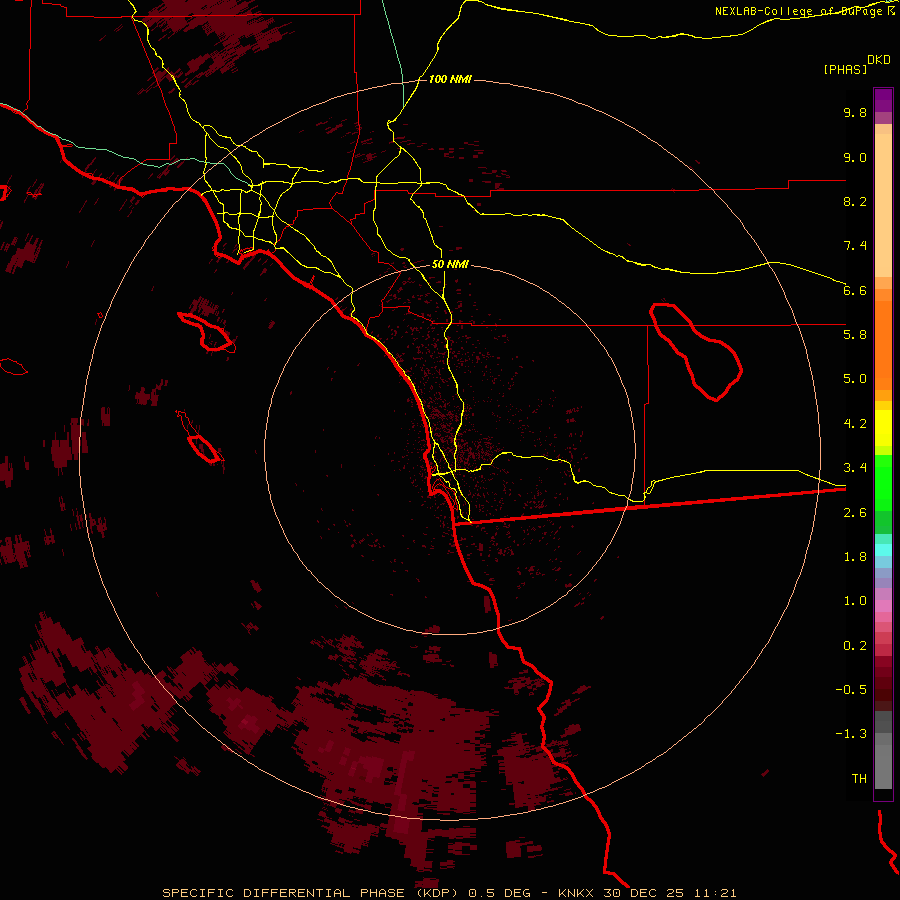Select the 6.6 scale value

(855, 290)
